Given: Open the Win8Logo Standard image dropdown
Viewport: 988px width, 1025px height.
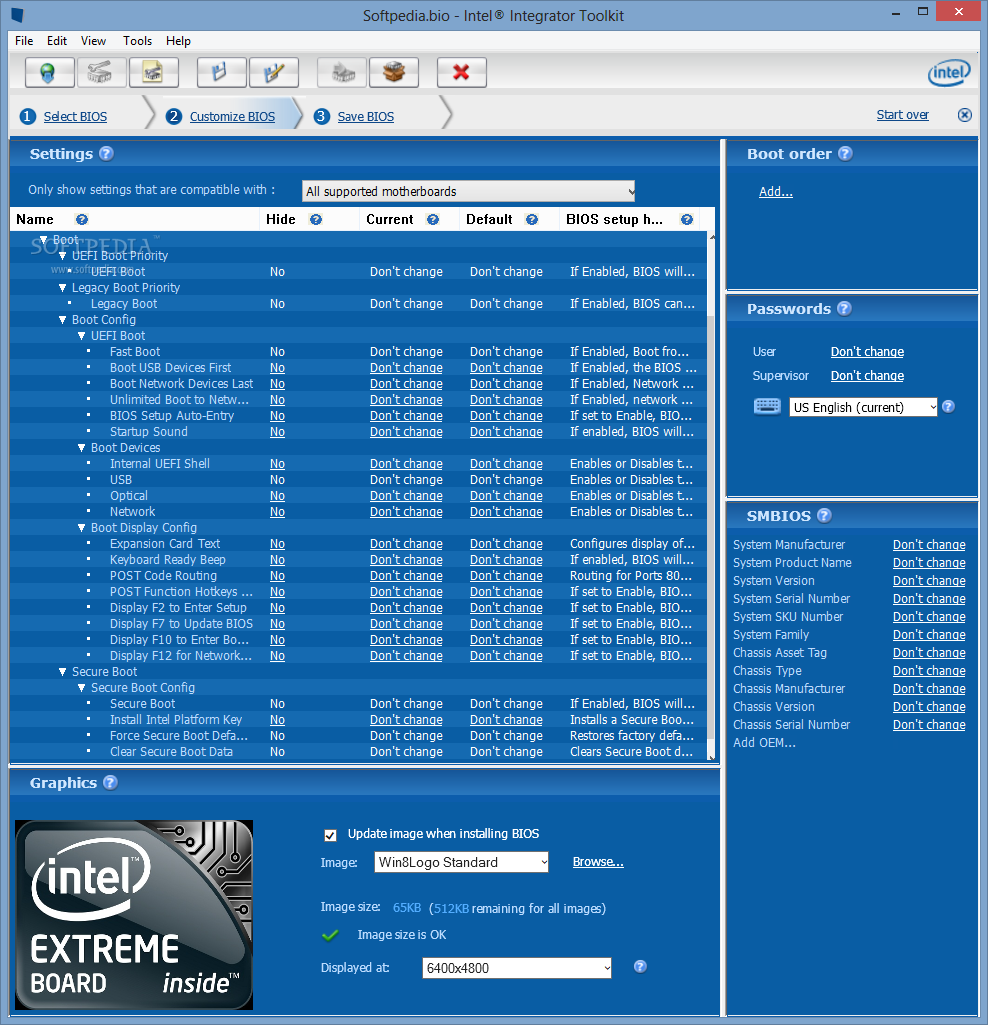Looking at the screenshot, I should [x=461, y=862].
